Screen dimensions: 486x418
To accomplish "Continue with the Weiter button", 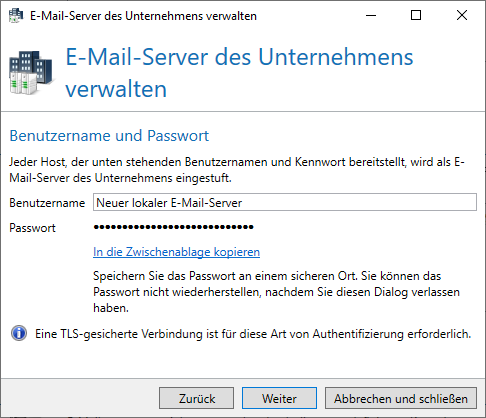I will (279, 398).
